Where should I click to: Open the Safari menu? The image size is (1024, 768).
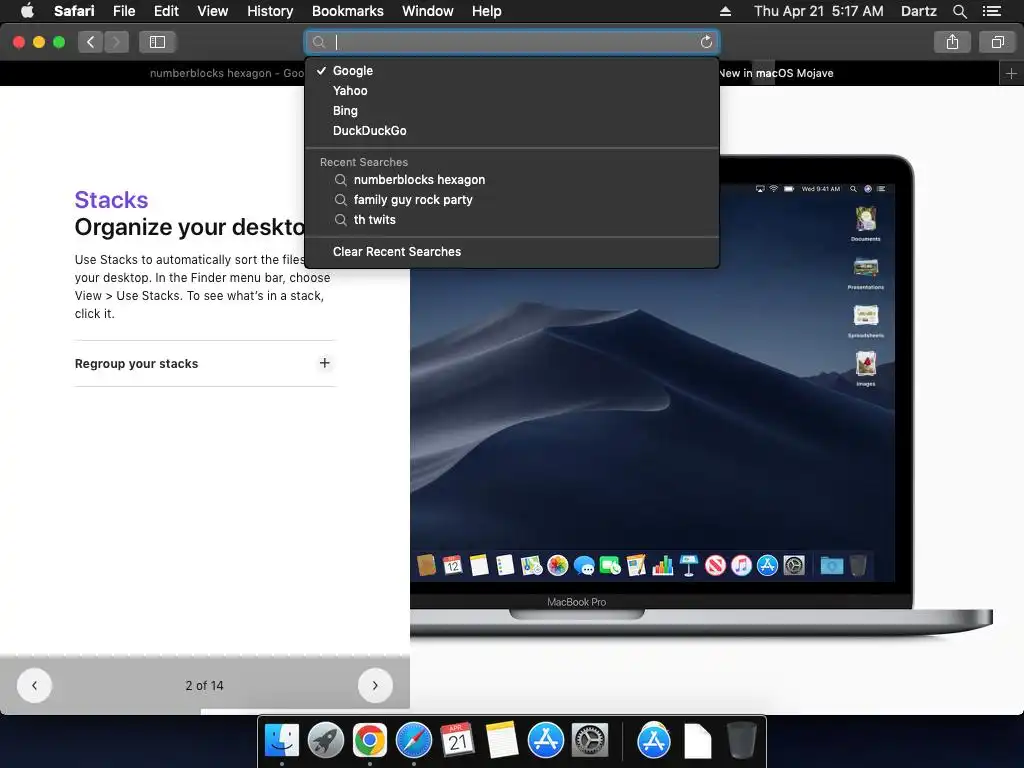(74, 11)
